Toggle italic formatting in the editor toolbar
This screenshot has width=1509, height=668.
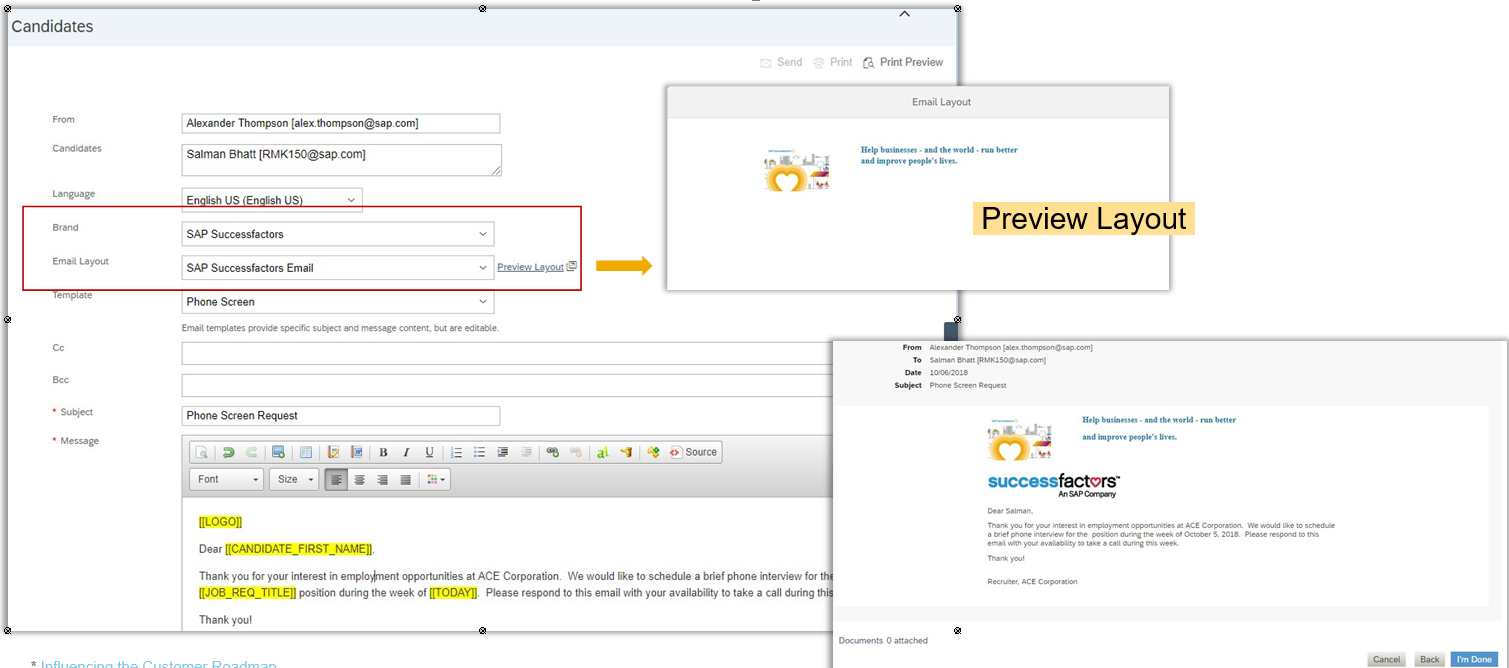coord(406,452)
